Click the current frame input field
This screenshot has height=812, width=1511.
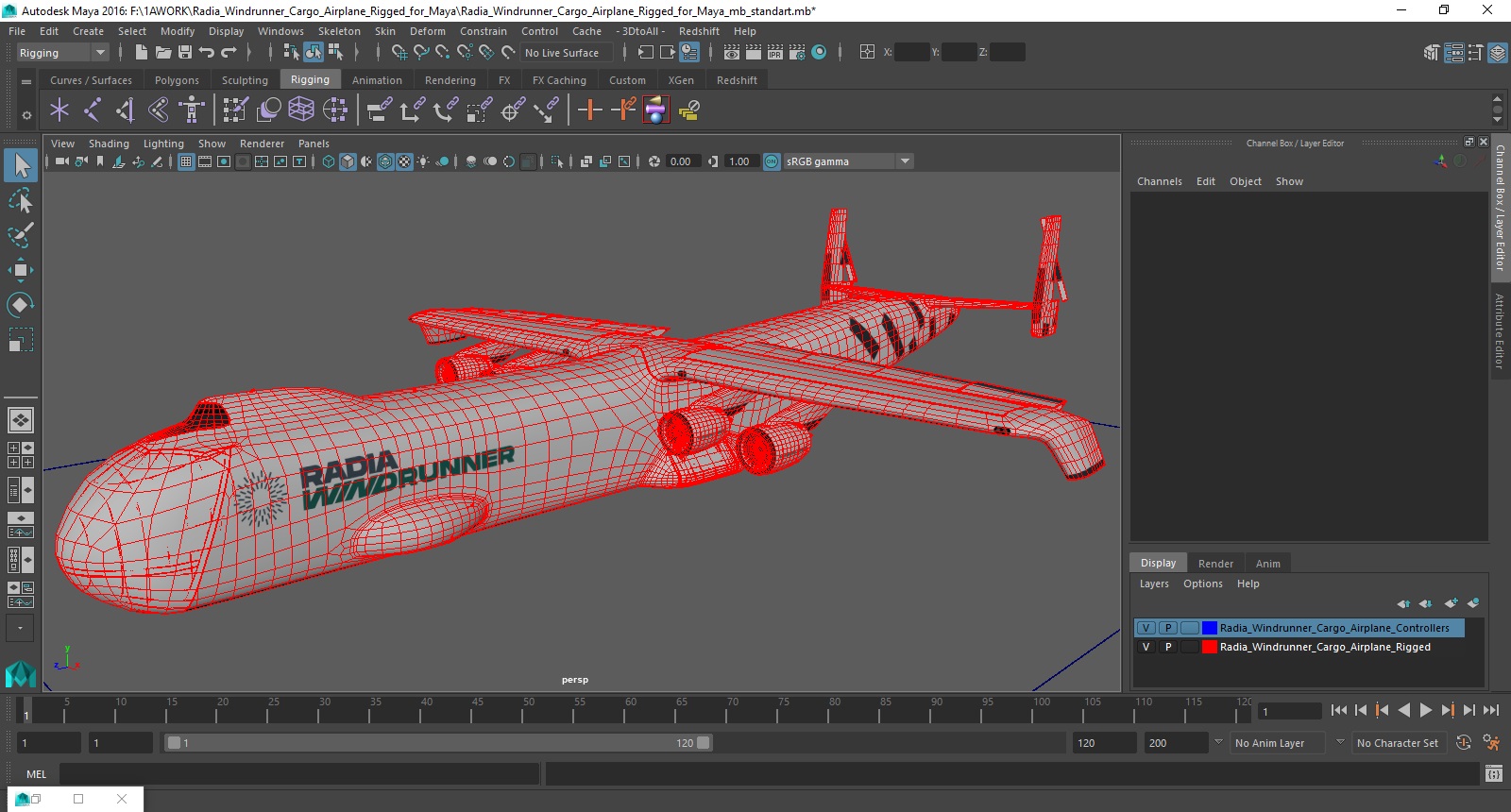(1290, 711)
